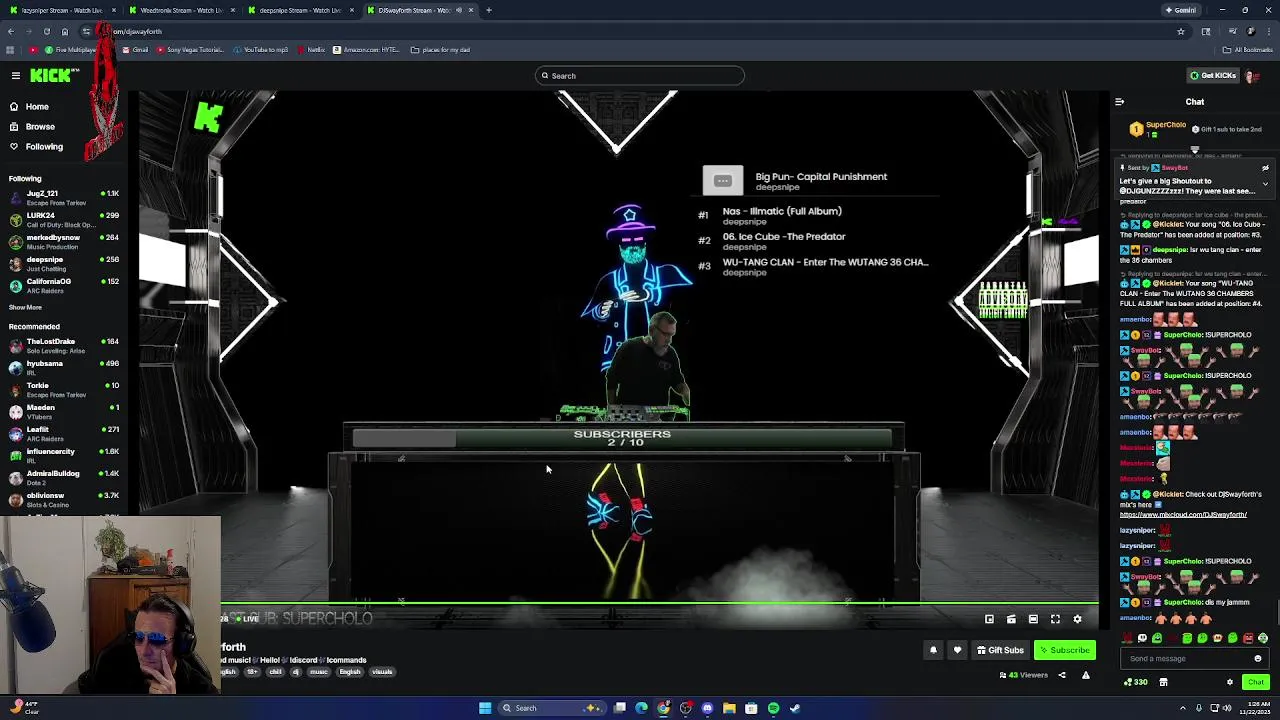The height and width of the screenshot is (720, 1280).
Task: Unpin the SwayBot pinned message
Action: 1265,168
